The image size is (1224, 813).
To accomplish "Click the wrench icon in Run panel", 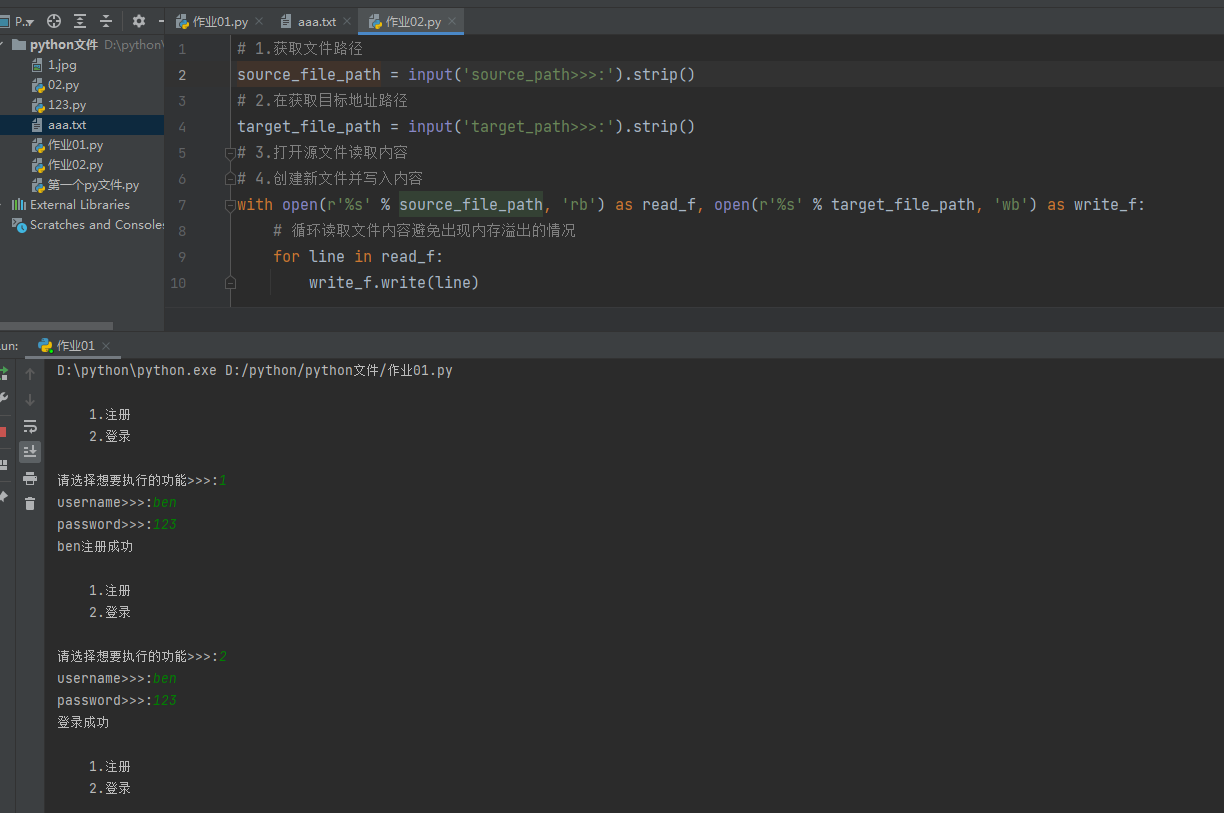I will click(x=3, y=399).
